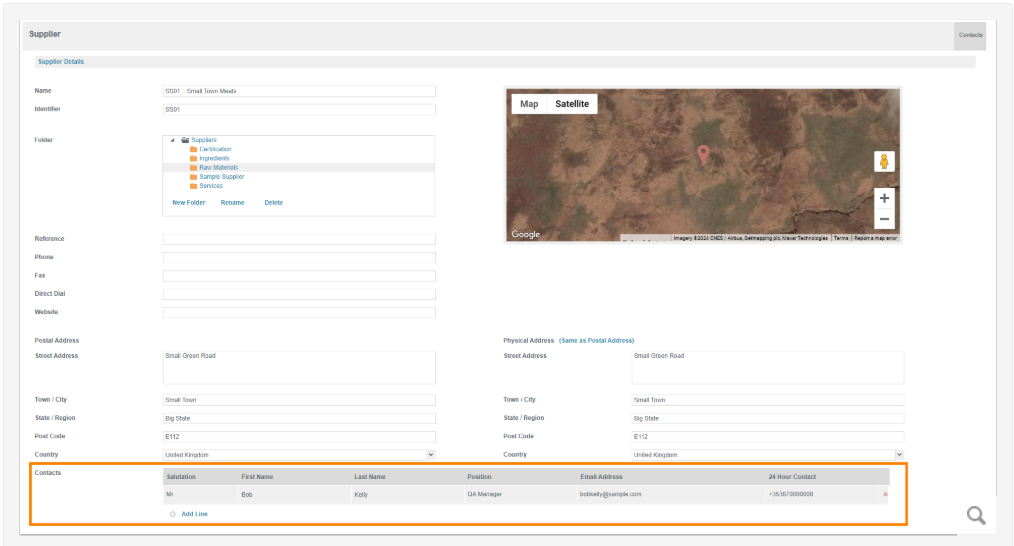
Task: Open the Contacts tab at top right
Action: 970,35
